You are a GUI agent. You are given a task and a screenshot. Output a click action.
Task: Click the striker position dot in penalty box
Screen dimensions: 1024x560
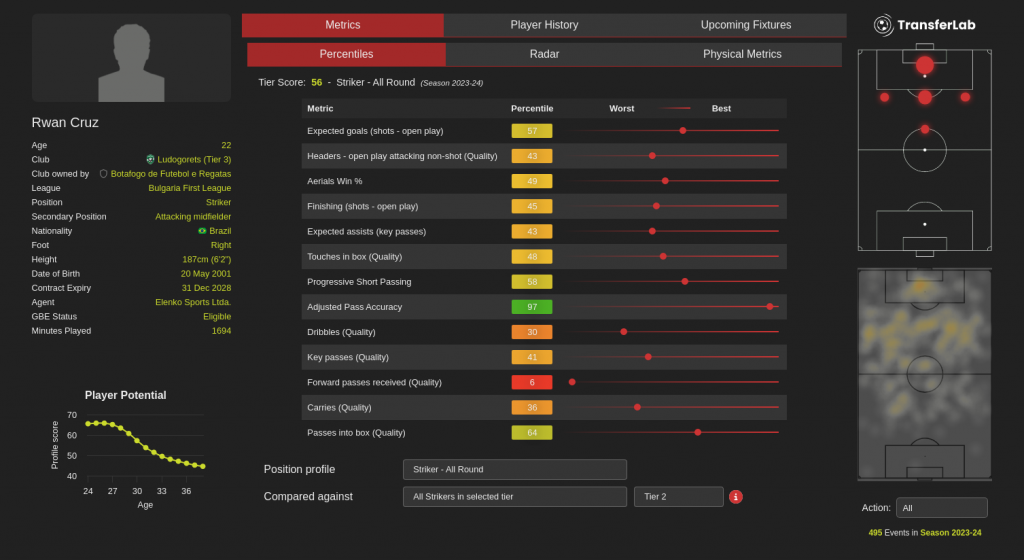point(924,66)
